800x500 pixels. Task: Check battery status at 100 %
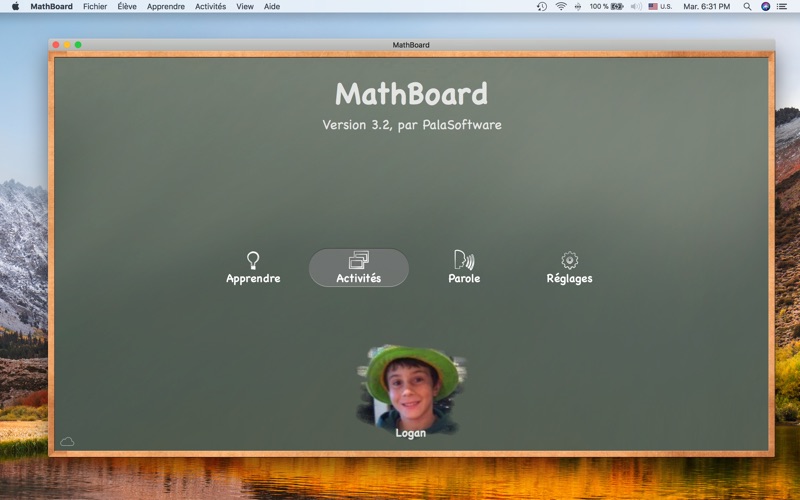(x=607, y=7)
